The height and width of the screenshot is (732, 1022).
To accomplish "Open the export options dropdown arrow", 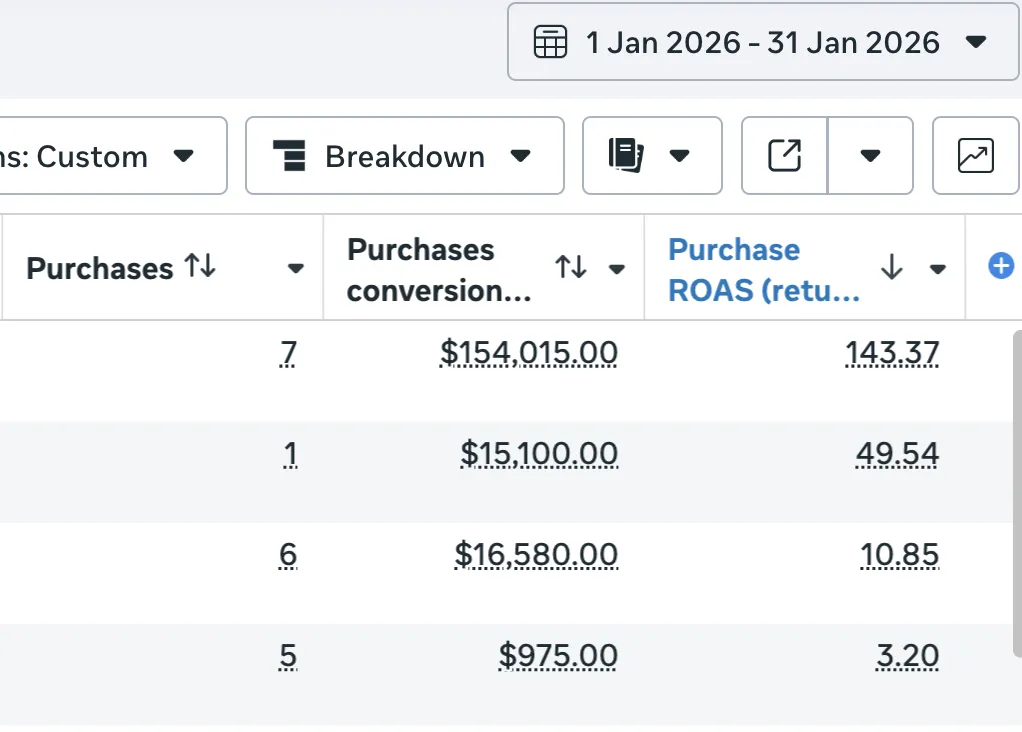I will (x=870, y=155).
